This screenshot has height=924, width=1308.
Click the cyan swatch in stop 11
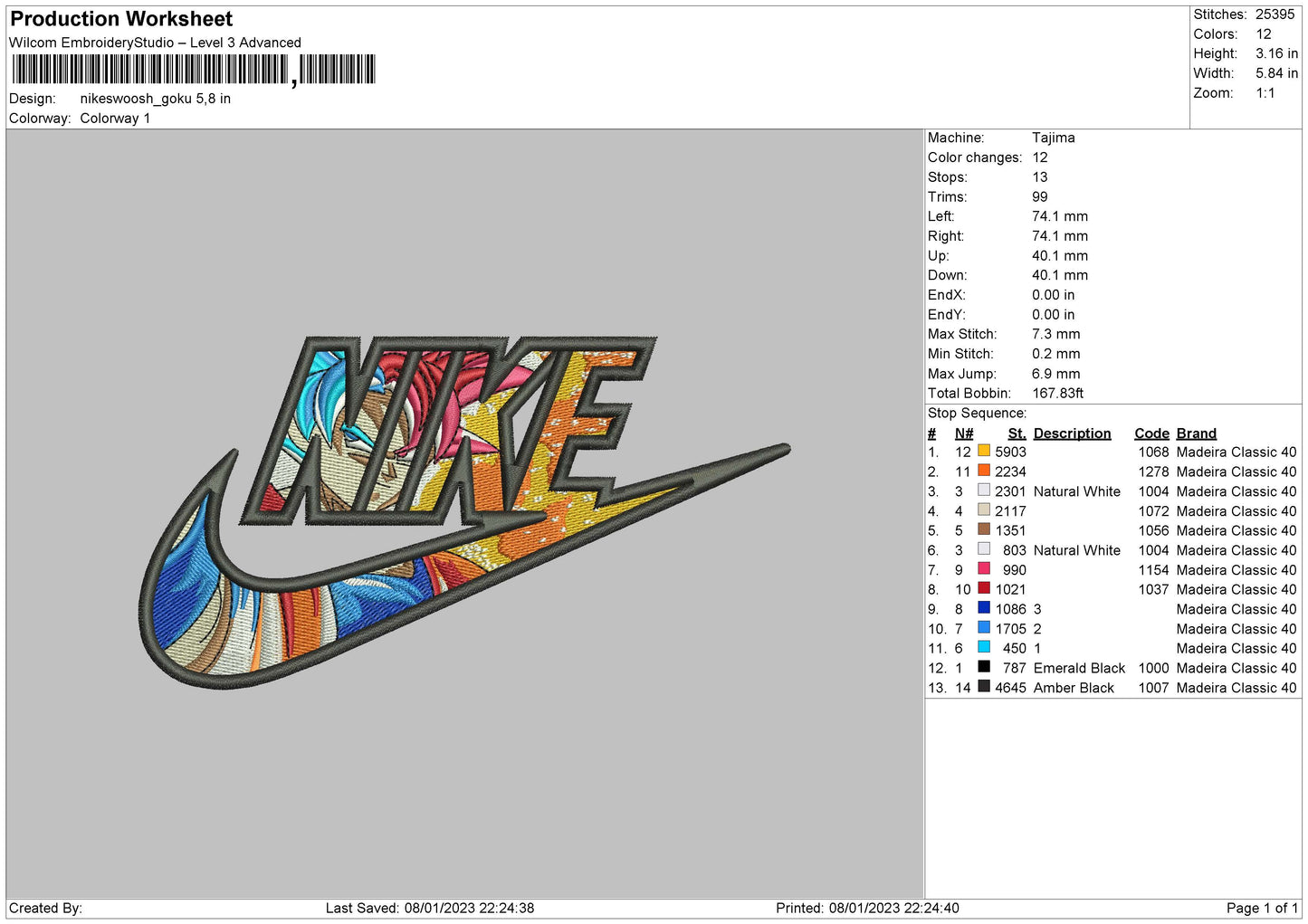pyautogui.click(x=983, y=647)
